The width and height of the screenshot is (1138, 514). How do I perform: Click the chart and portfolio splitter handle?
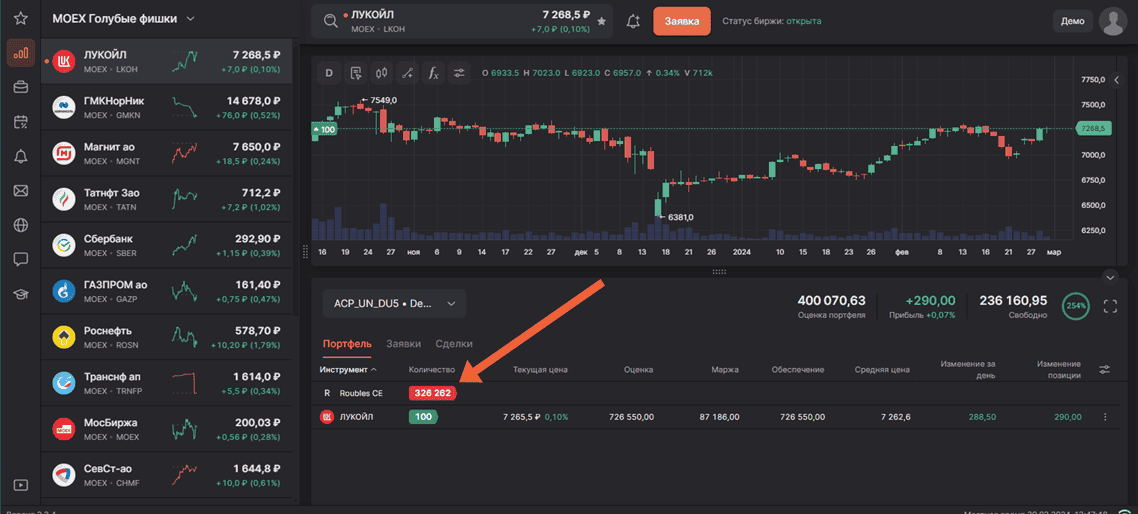(x=719, y=272)
